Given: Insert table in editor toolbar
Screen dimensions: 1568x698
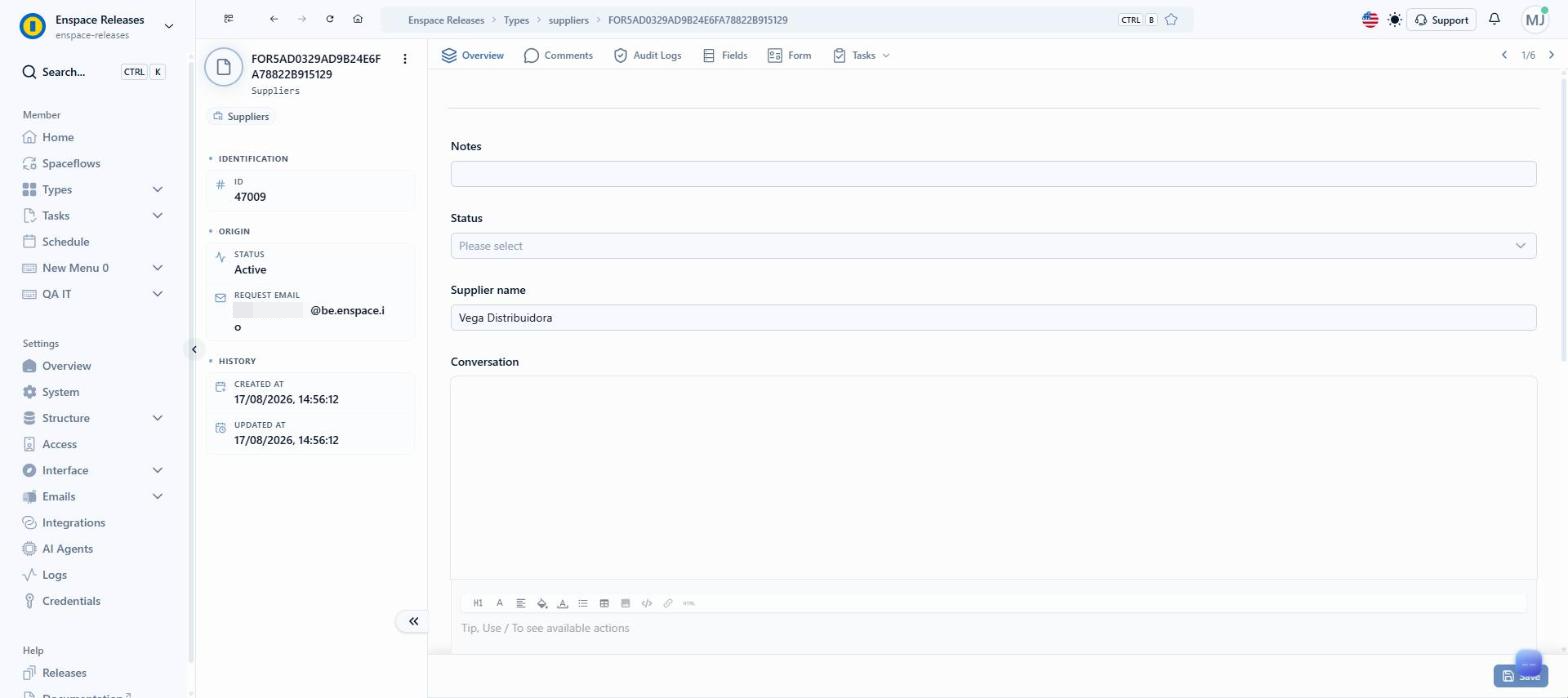Looking at the screenshot, I should click(x=604, y=603).
